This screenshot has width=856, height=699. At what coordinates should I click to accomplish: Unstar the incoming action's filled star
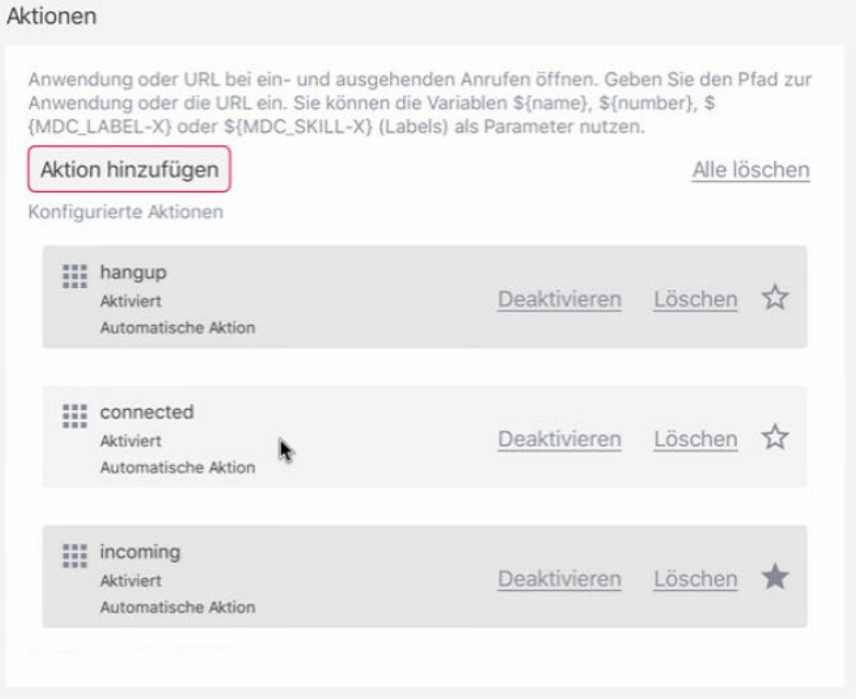pyautogui.click(x=775, y=577)
